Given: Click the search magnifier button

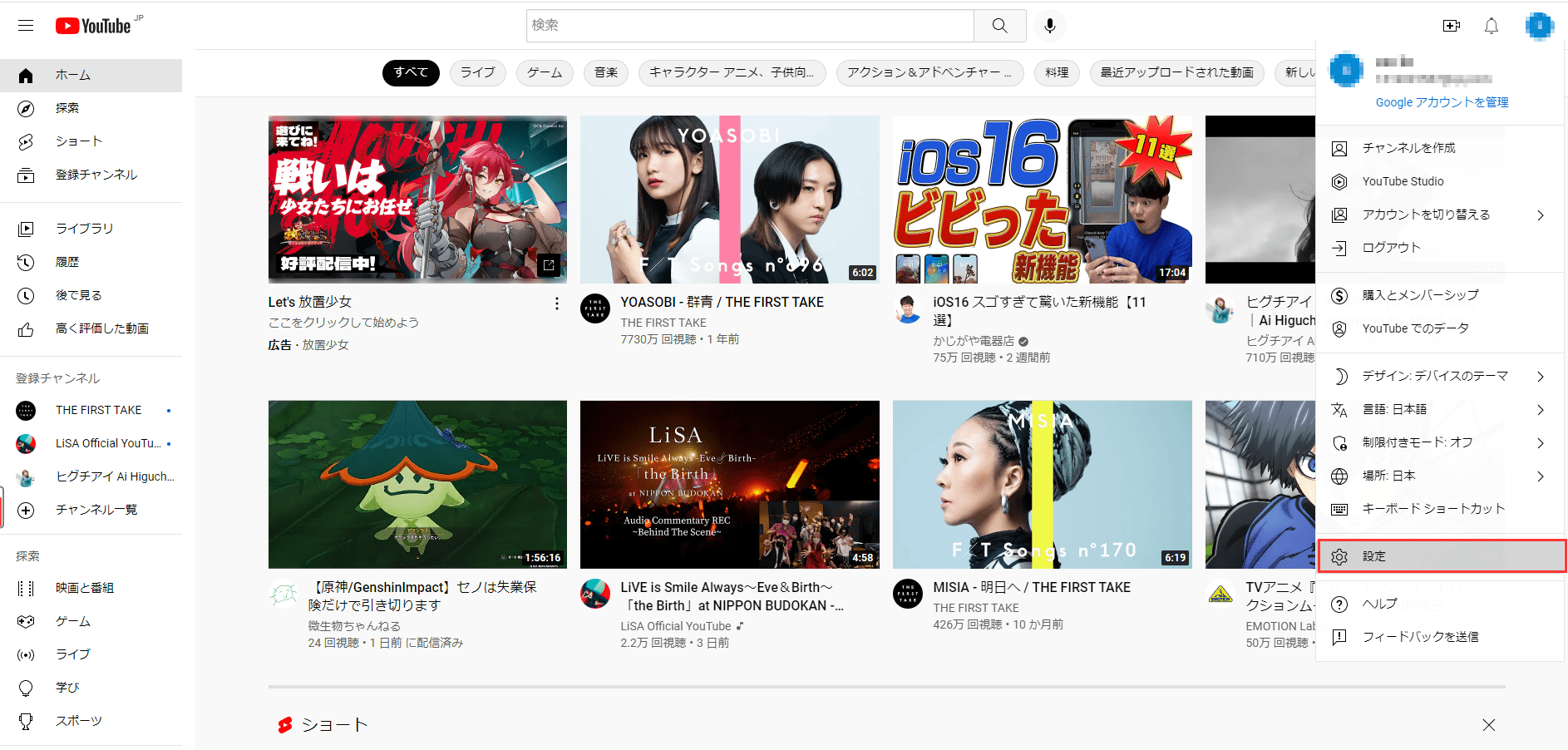Looking at the screenshot, I should coord(998,25).
